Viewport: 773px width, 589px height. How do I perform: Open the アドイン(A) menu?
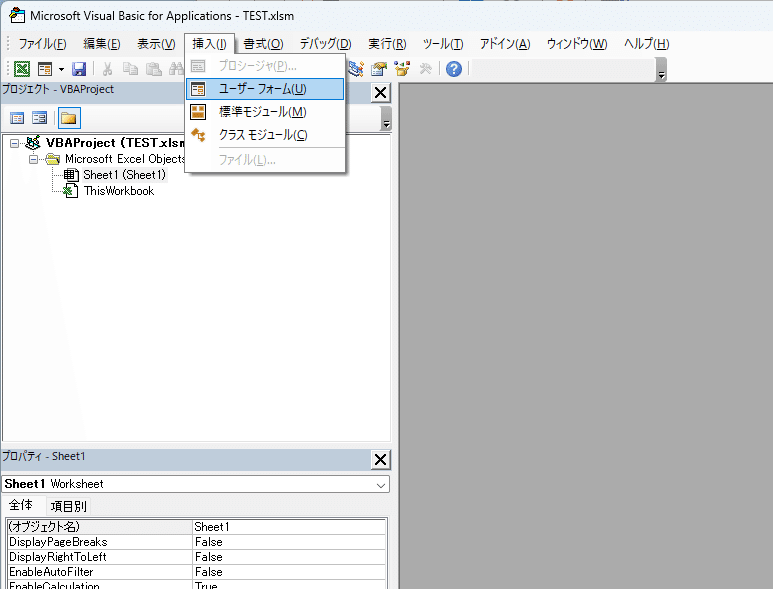(505, 44)
